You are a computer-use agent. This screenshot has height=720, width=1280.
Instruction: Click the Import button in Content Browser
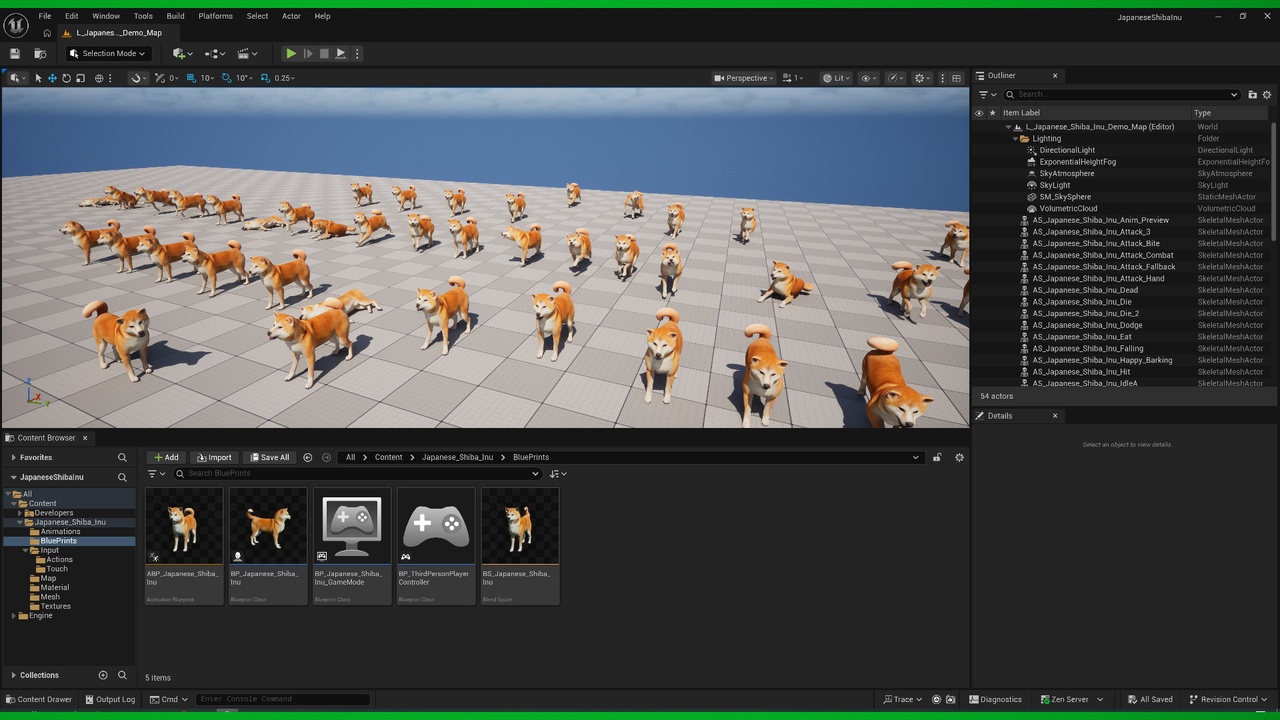(x=214, y=457)
